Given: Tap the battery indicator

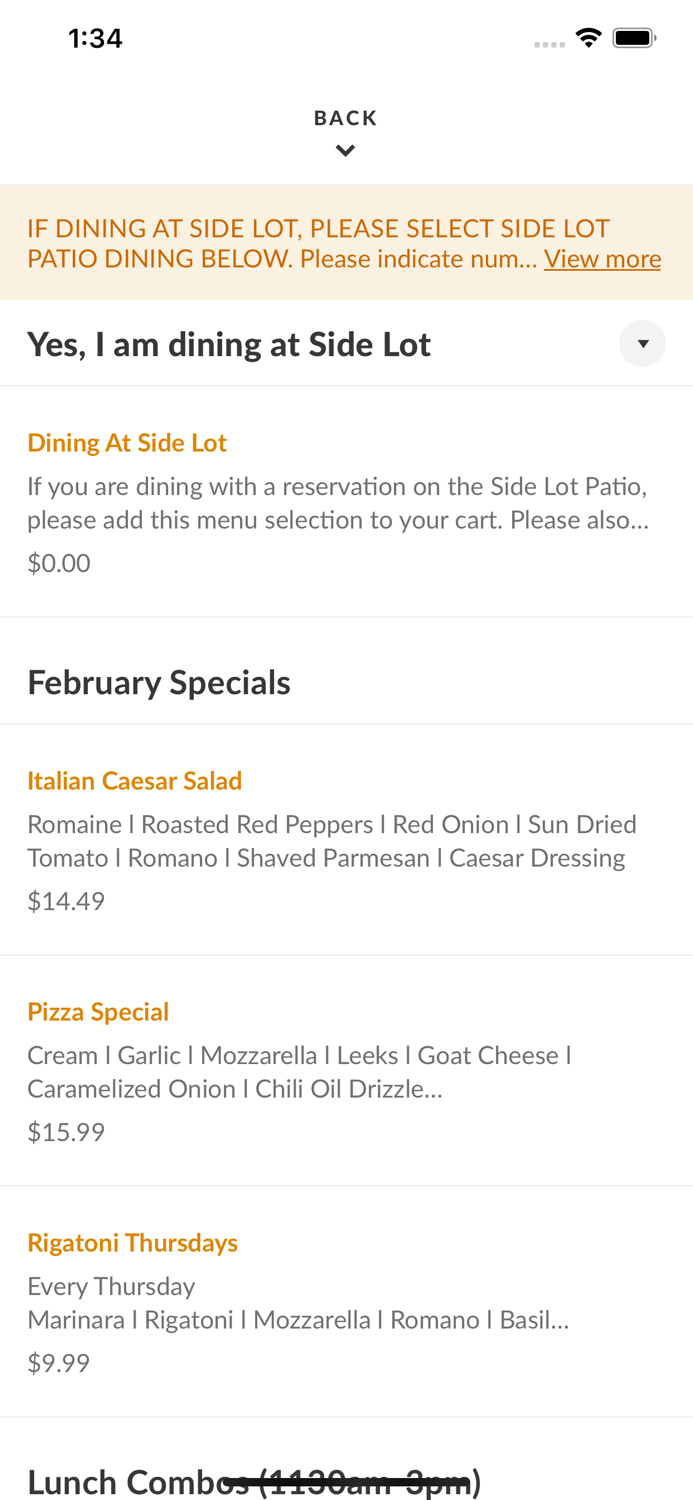Looking at the screenshot, I should [x=632, y=36].
